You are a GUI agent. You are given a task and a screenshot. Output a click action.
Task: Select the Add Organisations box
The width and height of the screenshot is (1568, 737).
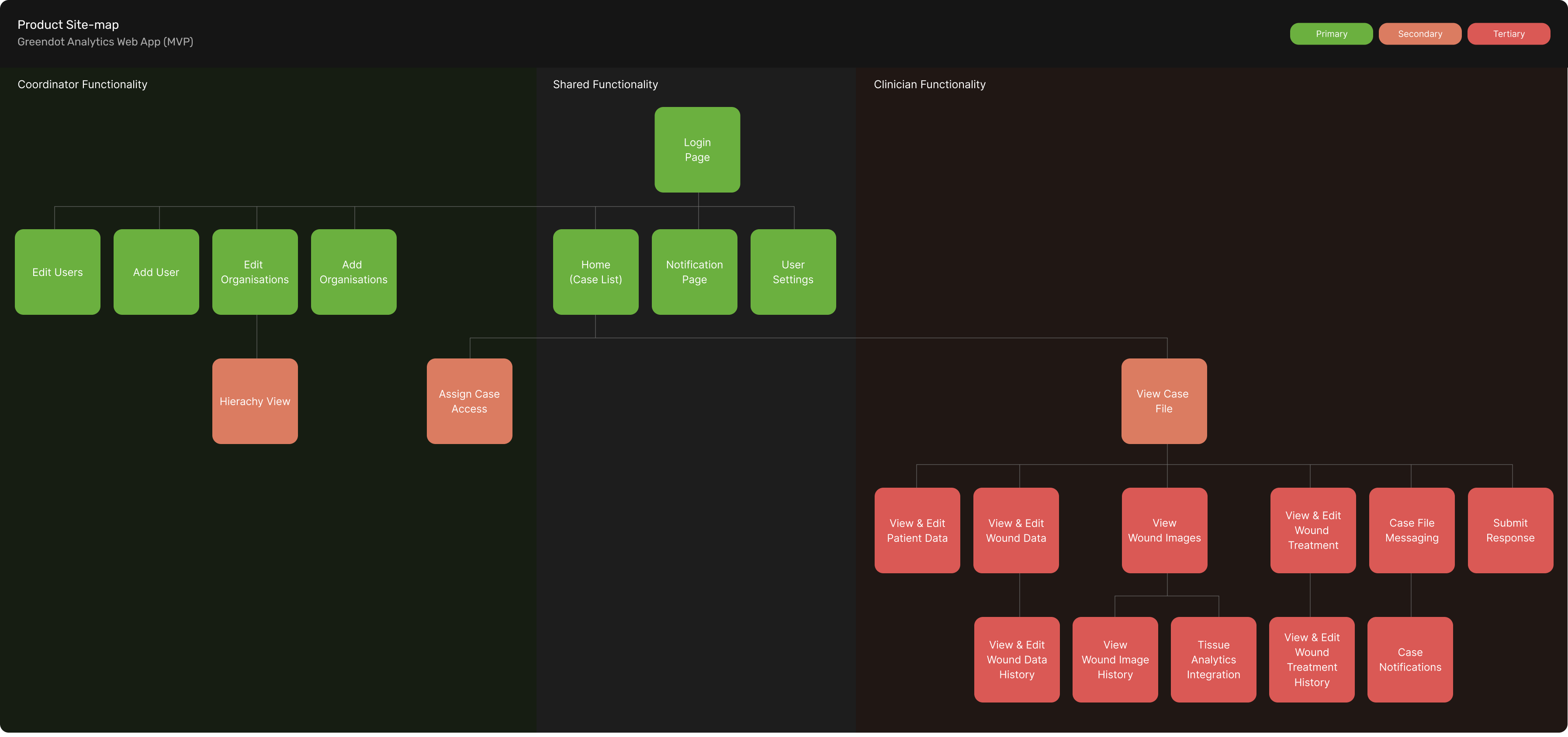353,272
